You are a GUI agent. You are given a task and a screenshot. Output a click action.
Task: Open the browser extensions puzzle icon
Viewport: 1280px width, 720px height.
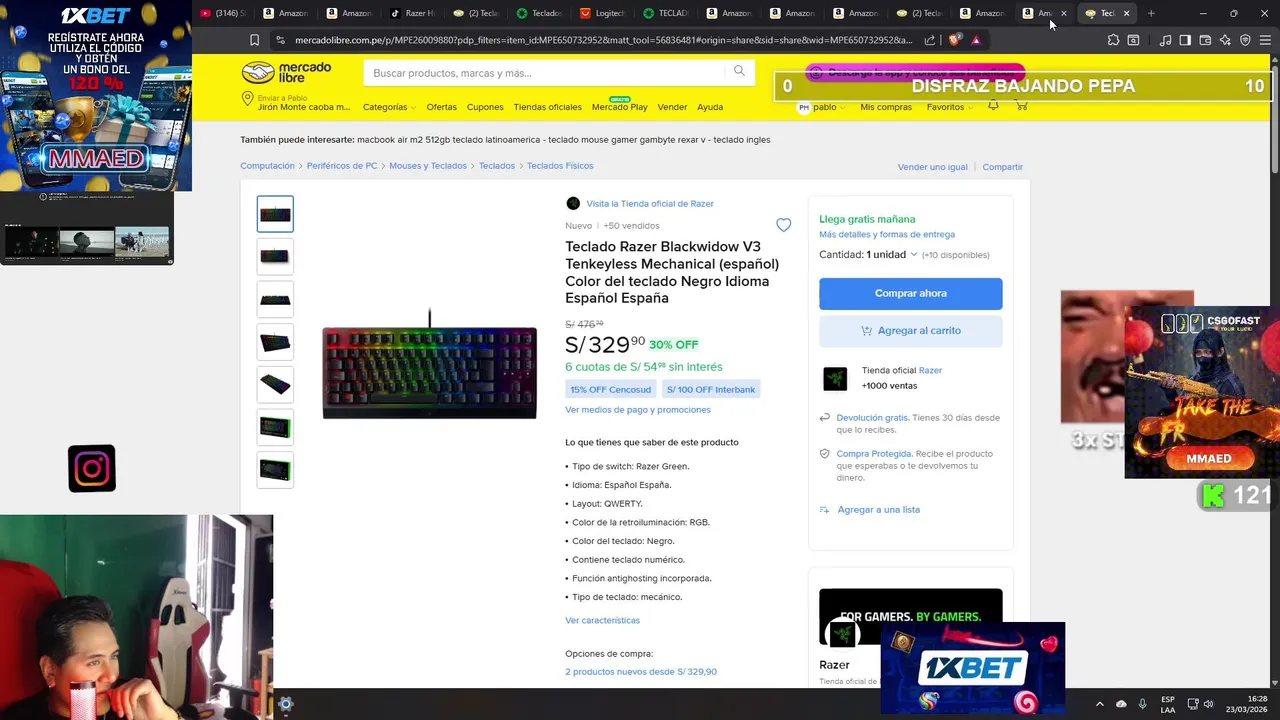1113,40
